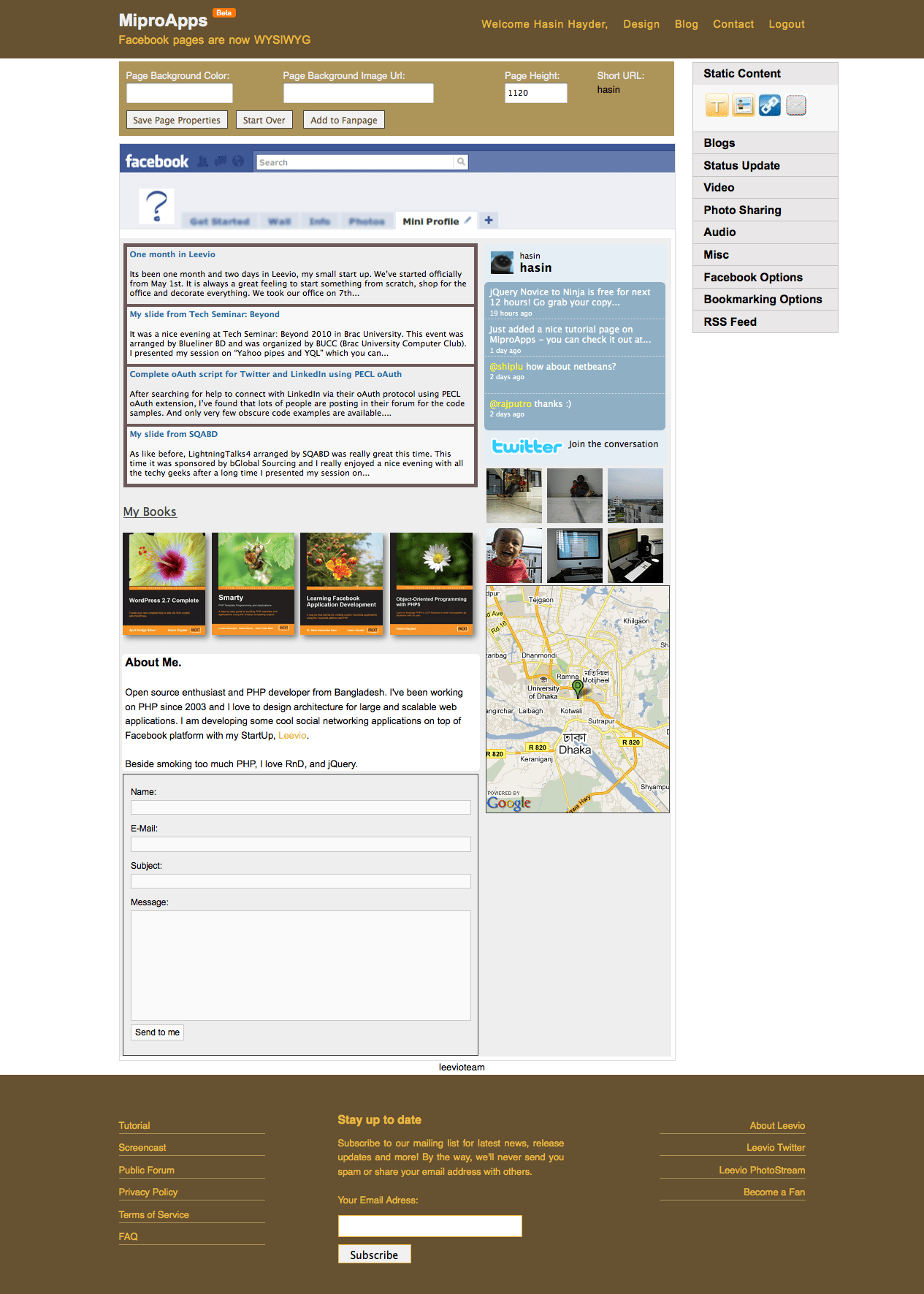Click the Twitter logo

[527, 446]
